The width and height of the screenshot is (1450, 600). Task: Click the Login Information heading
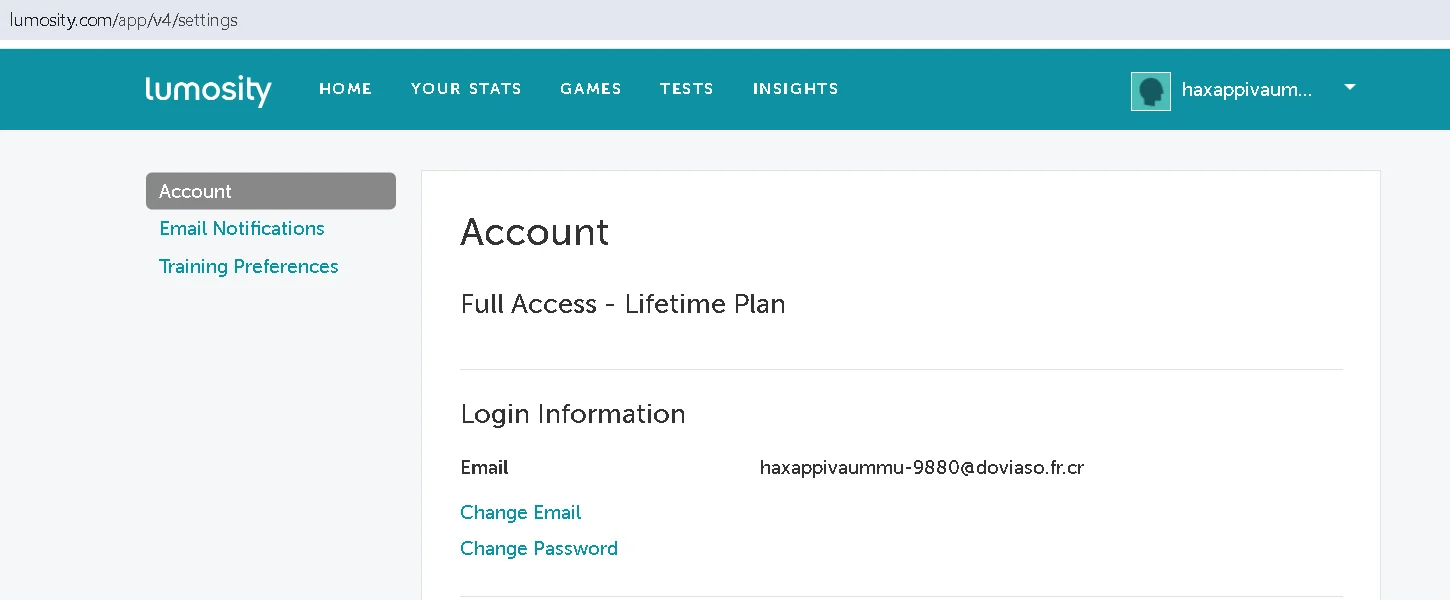coord(573,414)
